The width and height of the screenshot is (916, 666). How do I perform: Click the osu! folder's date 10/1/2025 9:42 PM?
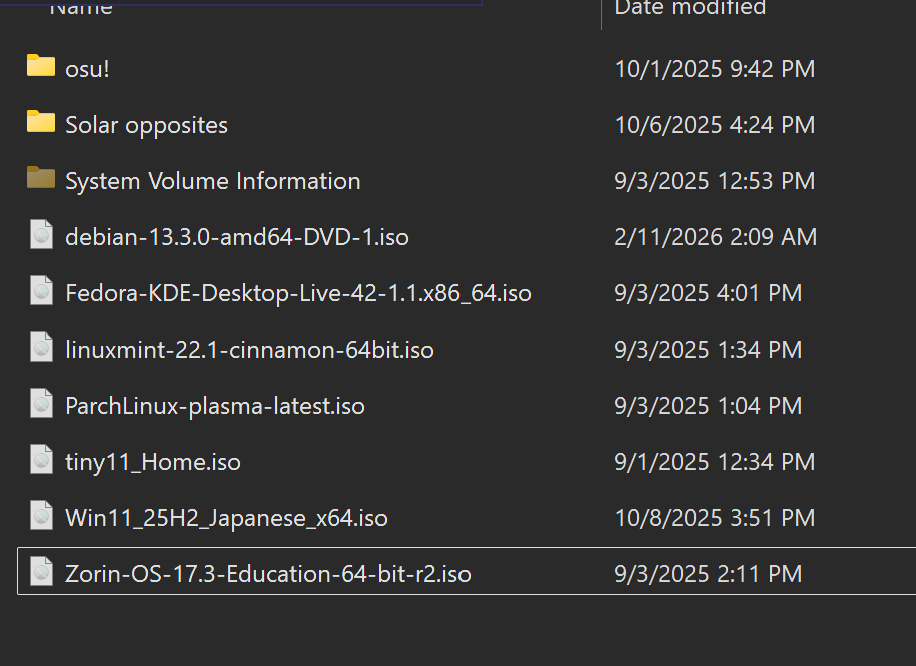click(x=715, y=69)
